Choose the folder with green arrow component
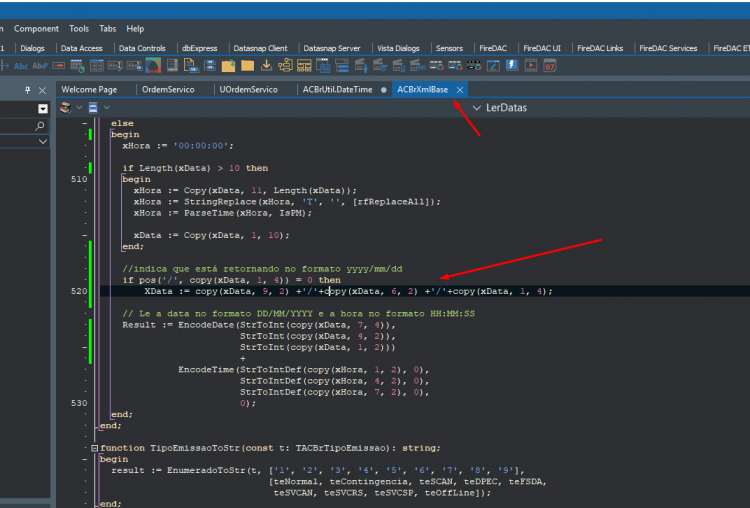Screen dimensions: 750x508 [228, 66]
